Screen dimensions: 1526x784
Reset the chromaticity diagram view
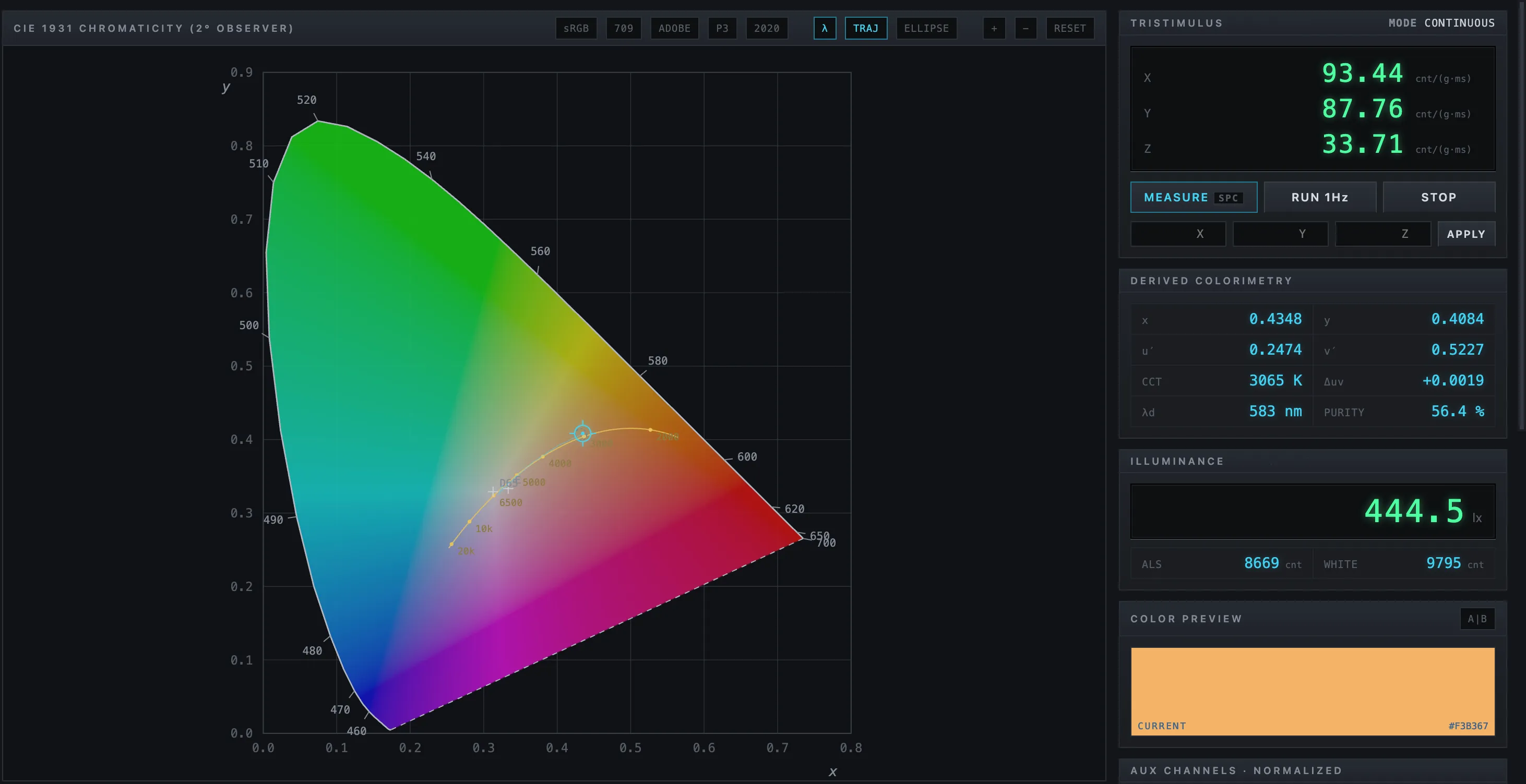(1070, 28)
